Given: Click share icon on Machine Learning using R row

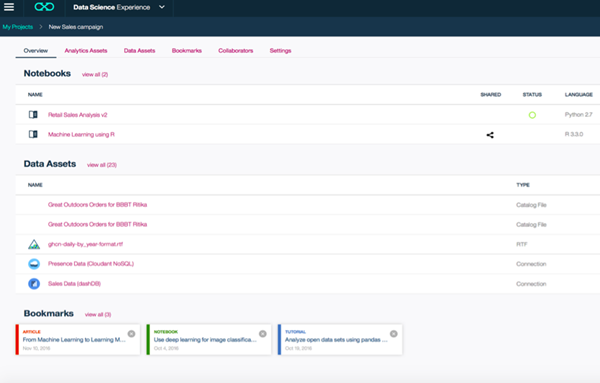Looking at the screenshot, I should click(490, 135).
